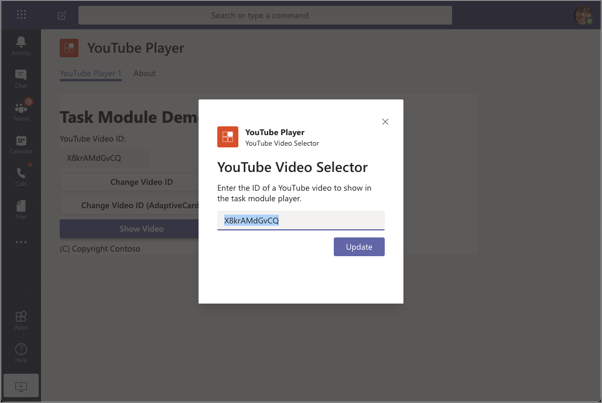Click the YouTube Video ID: label
Screen dimensions: 602x403
click(x=93, y=139)
